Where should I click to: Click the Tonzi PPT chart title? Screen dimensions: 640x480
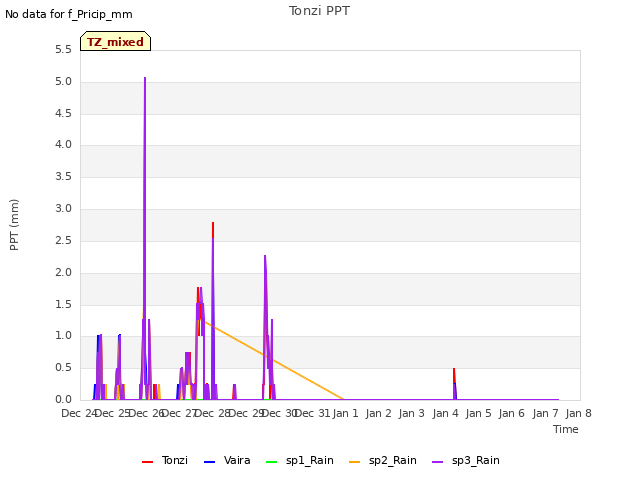point(319,11)
